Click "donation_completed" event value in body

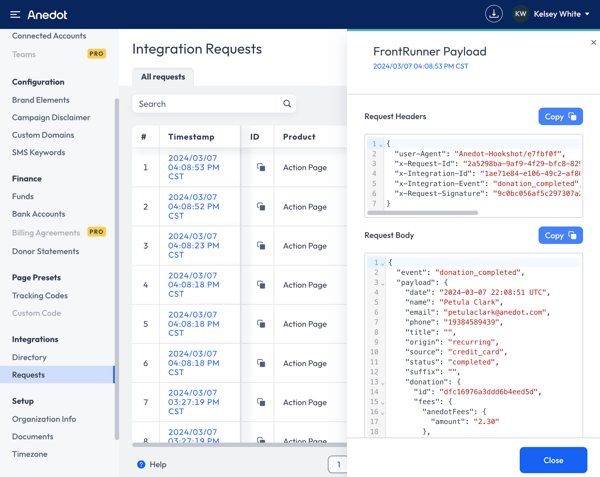(478, 272)
